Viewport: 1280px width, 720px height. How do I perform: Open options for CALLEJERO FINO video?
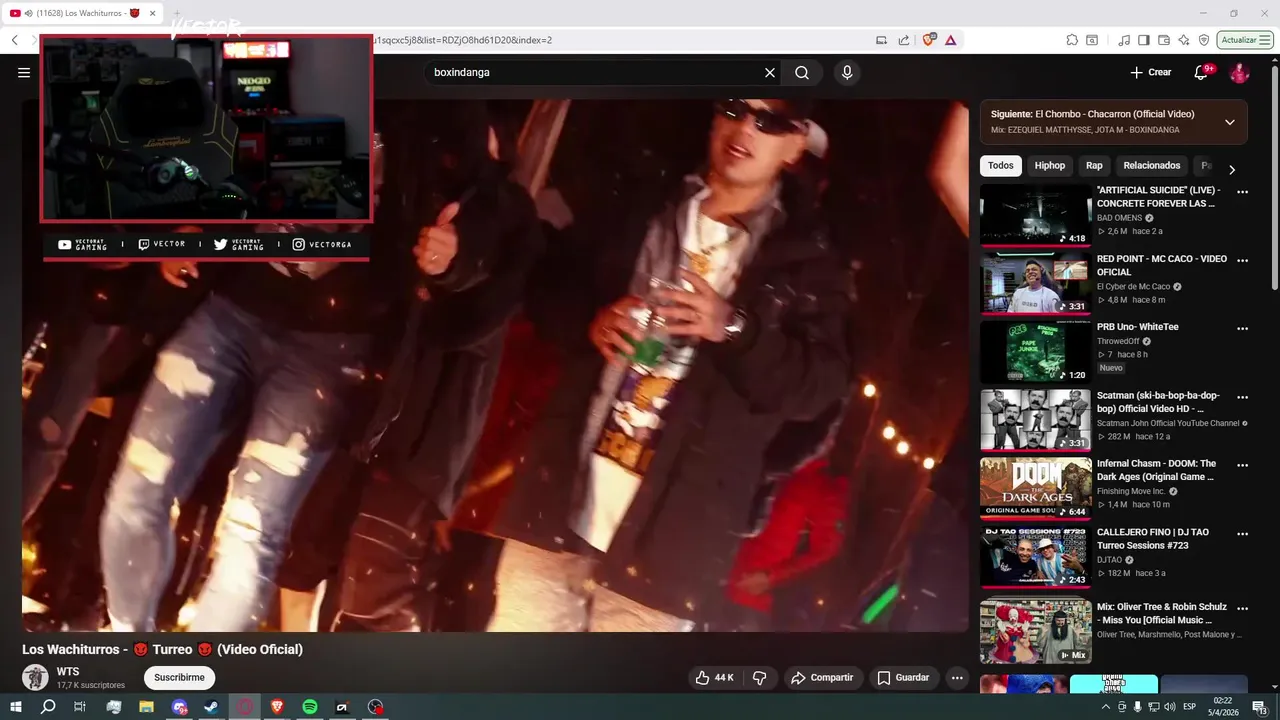coord(1243,533)
